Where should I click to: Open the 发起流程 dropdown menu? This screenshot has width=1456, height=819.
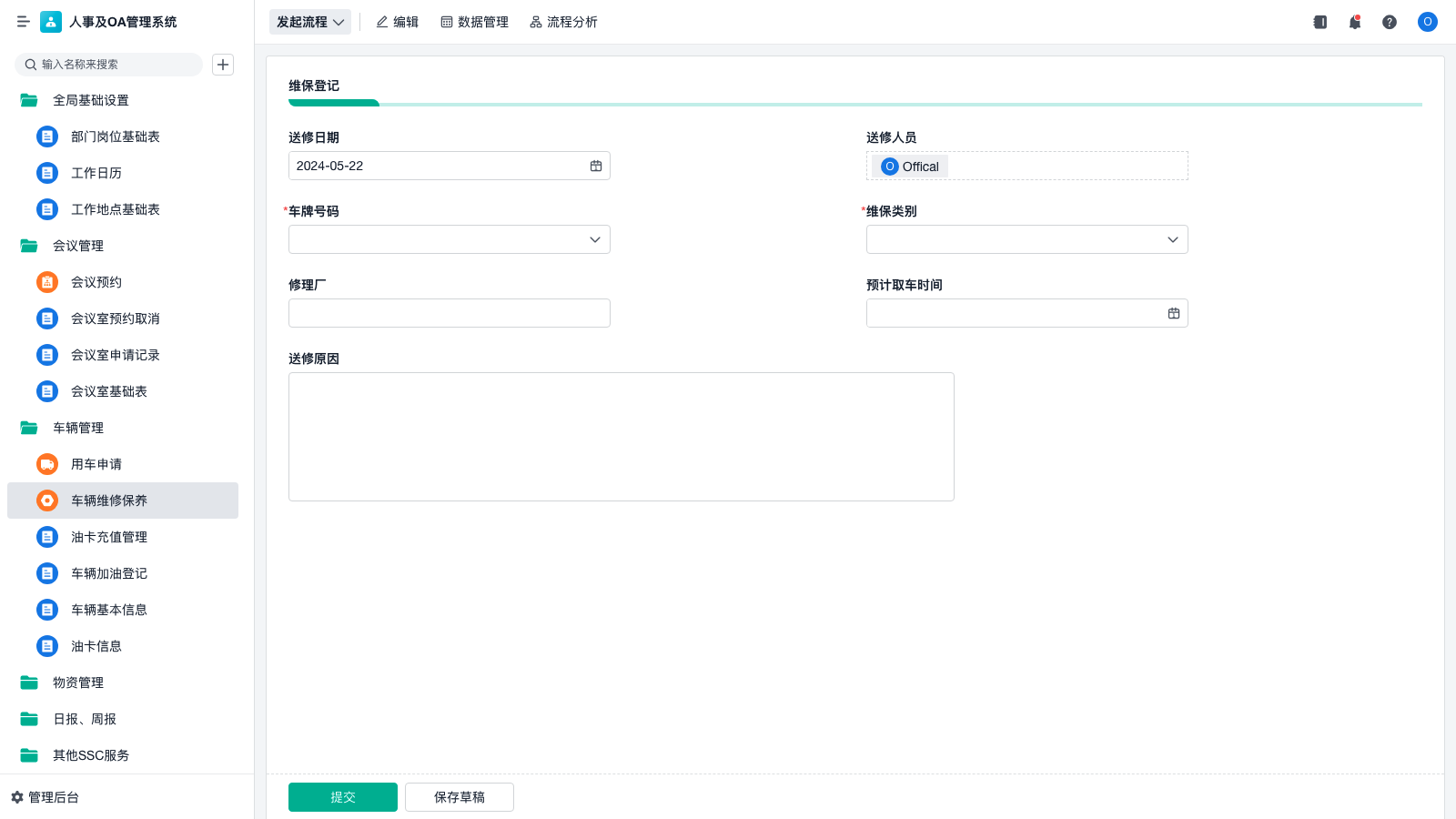click(310, 22)
